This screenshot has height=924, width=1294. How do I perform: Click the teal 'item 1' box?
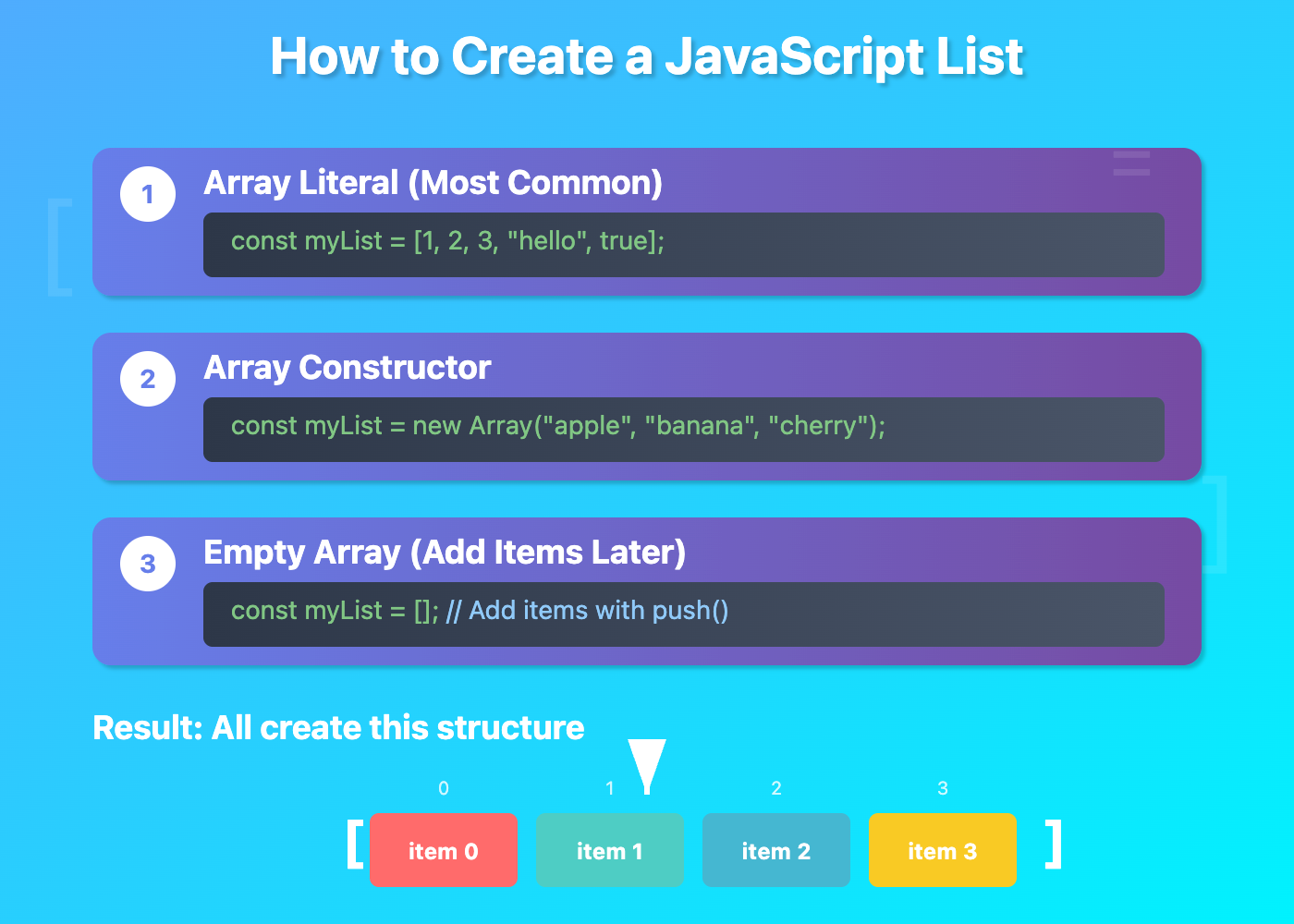pyautogui.click(x=610, y=850)
